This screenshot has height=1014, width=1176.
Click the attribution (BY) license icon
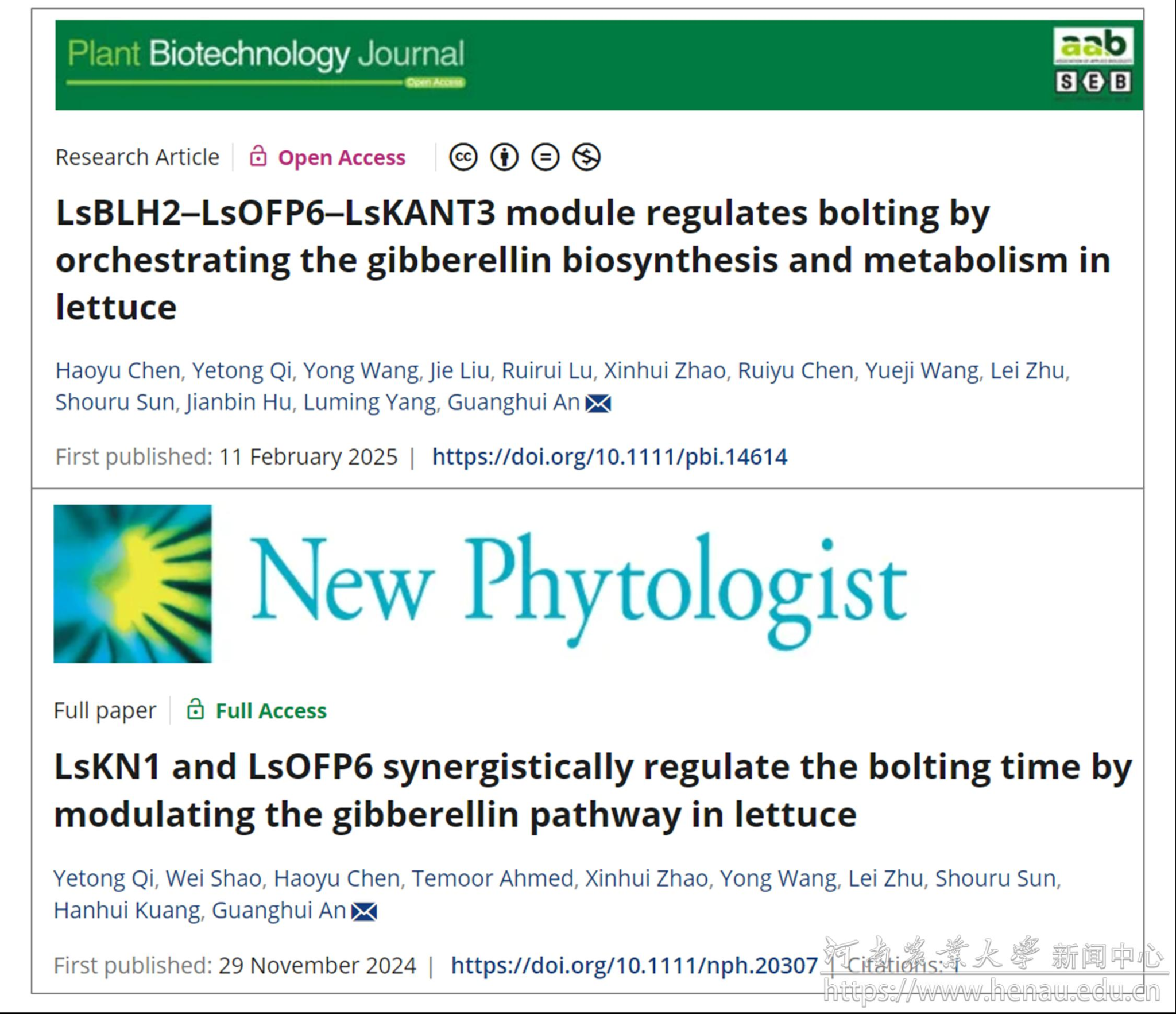[x=504, y=157]
